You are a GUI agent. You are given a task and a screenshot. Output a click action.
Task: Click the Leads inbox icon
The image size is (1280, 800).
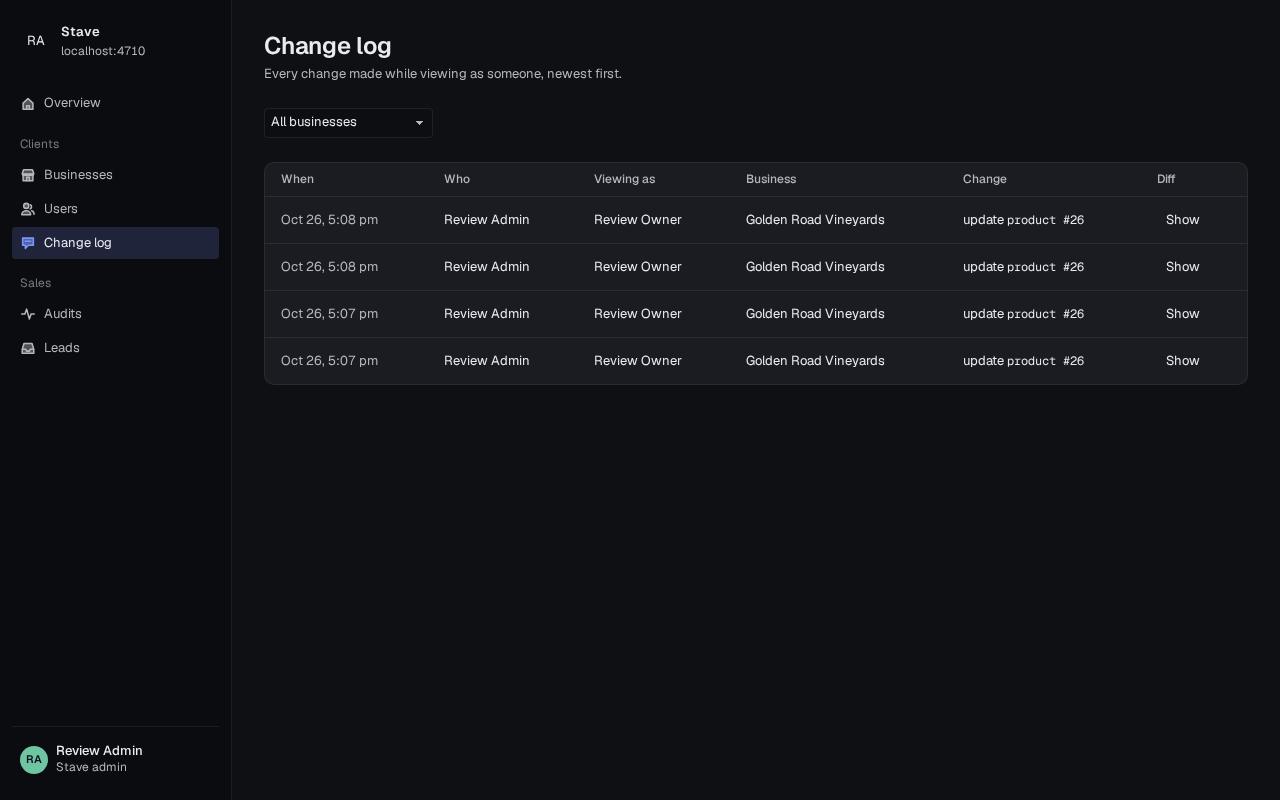pos(28,348)
